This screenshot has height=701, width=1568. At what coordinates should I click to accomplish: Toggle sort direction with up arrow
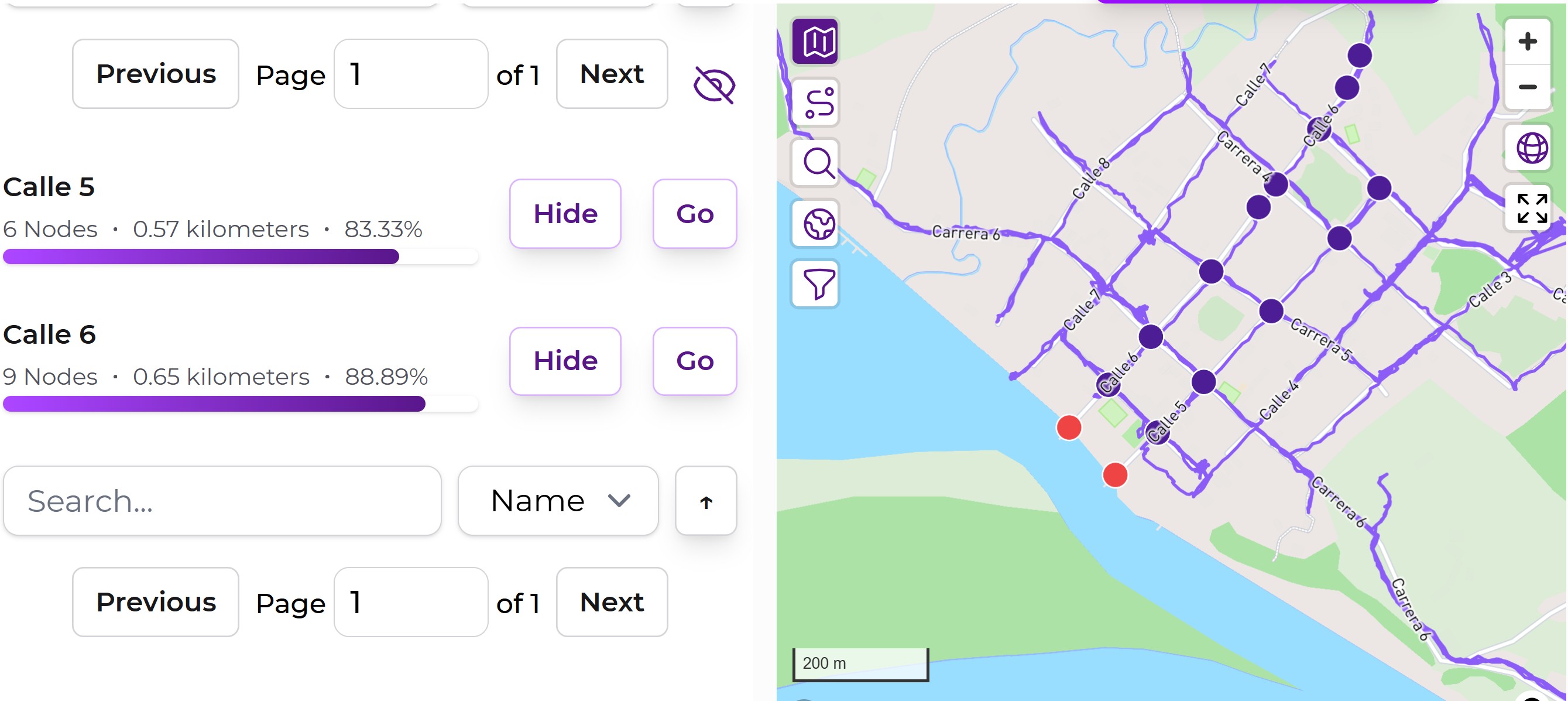(x=705, y=501)
